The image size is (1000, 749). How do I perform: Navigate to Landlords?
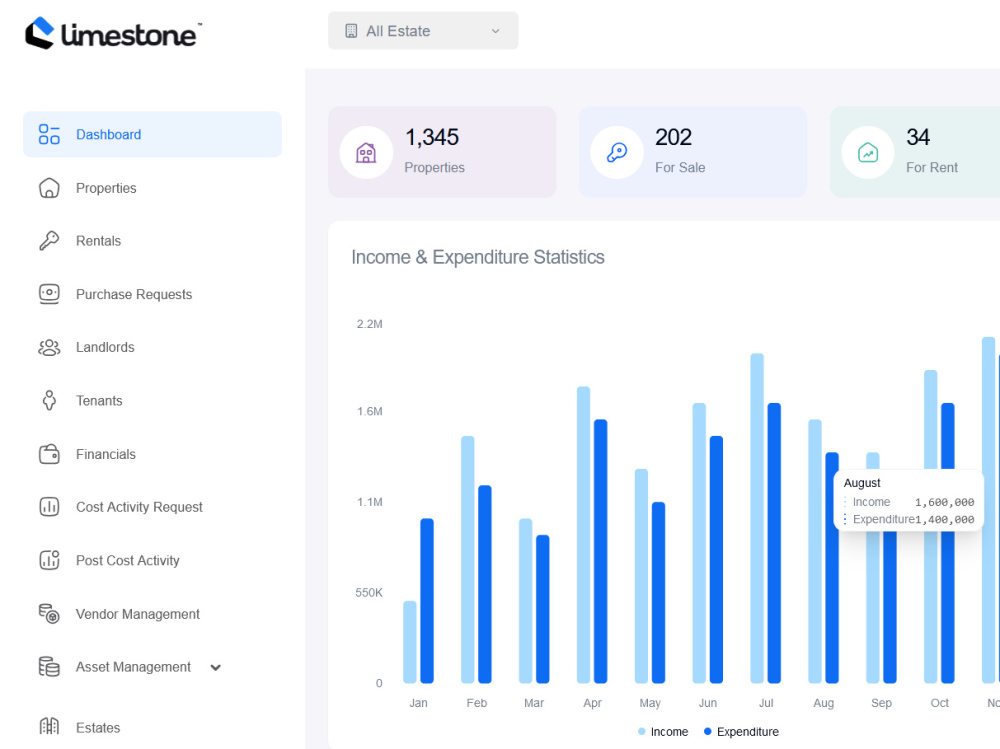click(x=105, y=347)
